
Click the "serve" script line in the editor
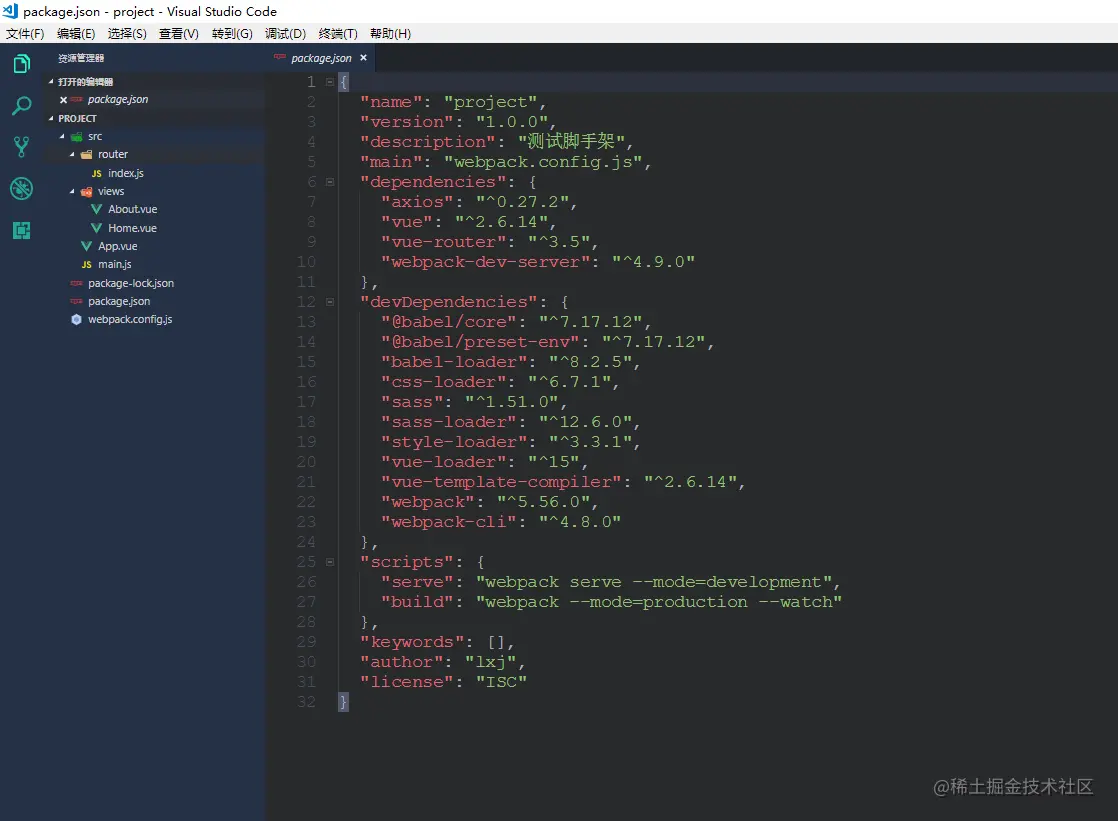pyautogui.click(x=611, y=582)
